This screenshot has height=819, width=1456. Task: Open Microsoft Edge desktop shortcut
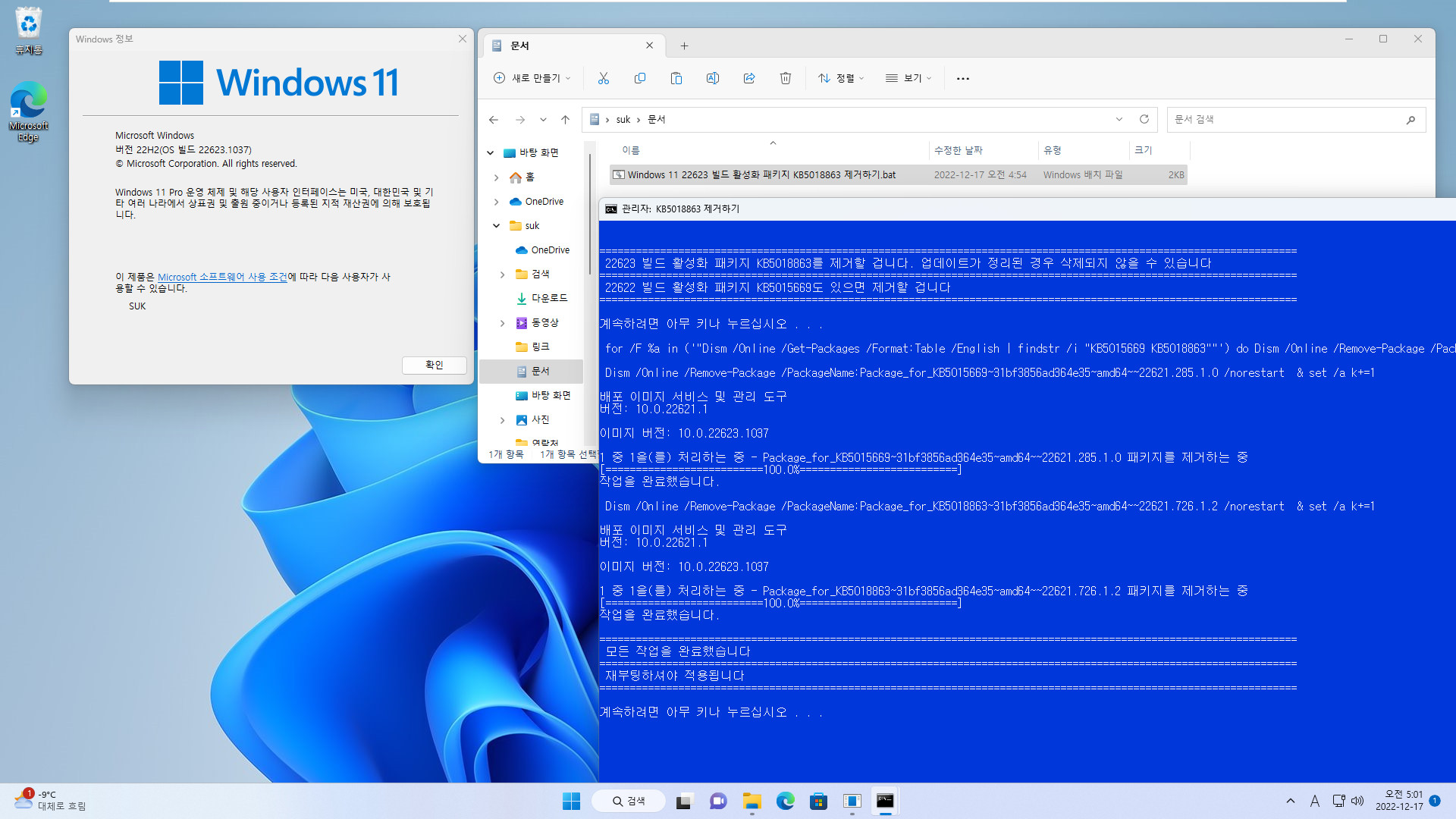(x=28, y=111)
